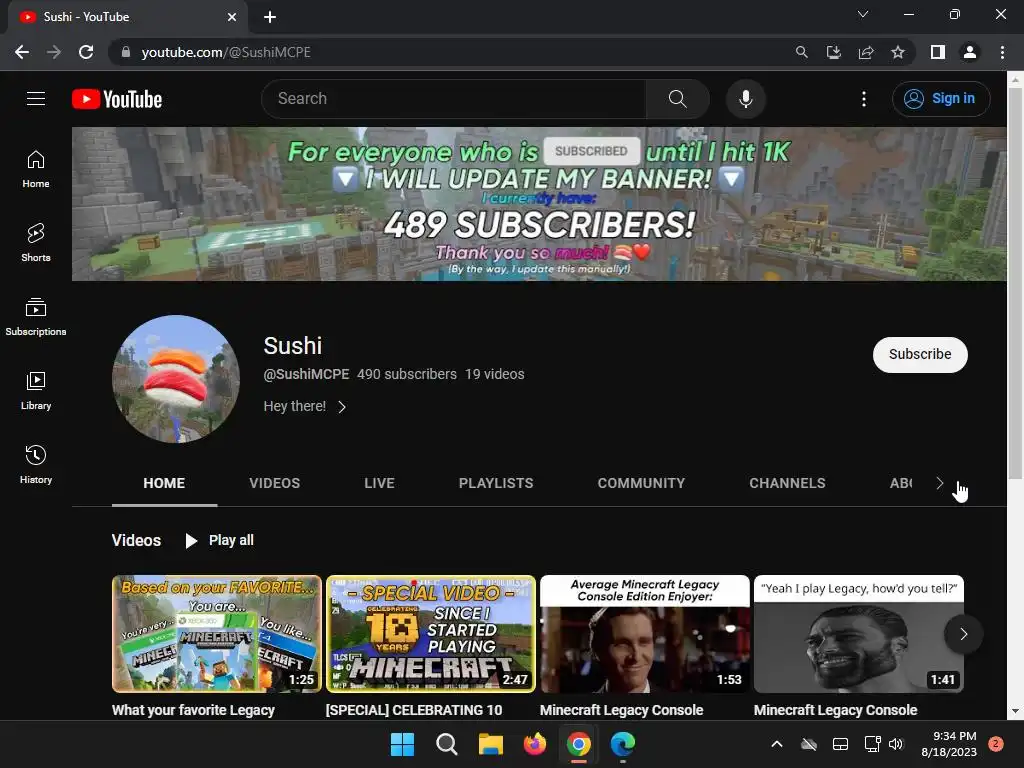Open the Home sidebar item

pyautogui.click(x=36, y=169)
